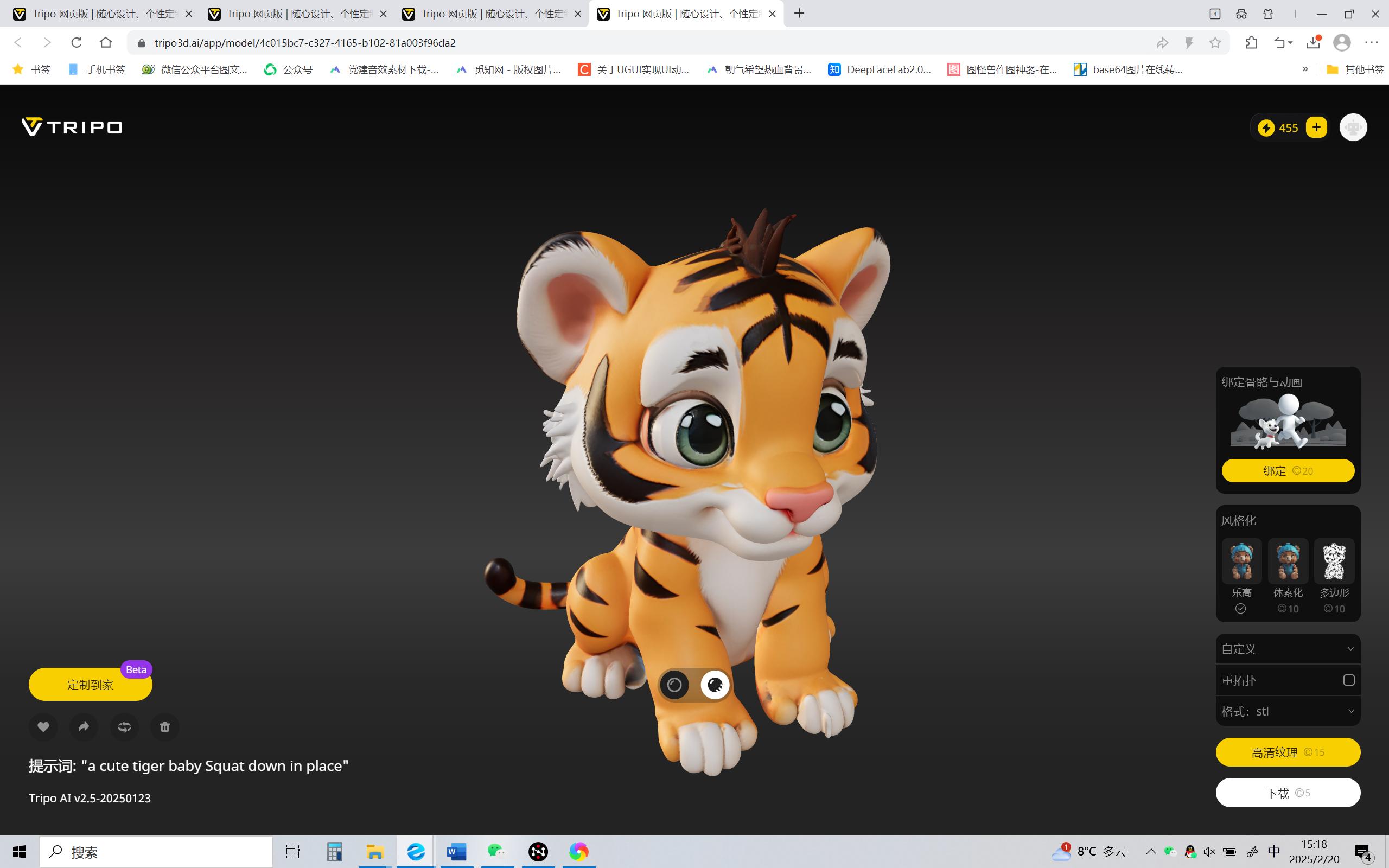Select the 体素化 voxel style thumbnail

[1288, 561]
